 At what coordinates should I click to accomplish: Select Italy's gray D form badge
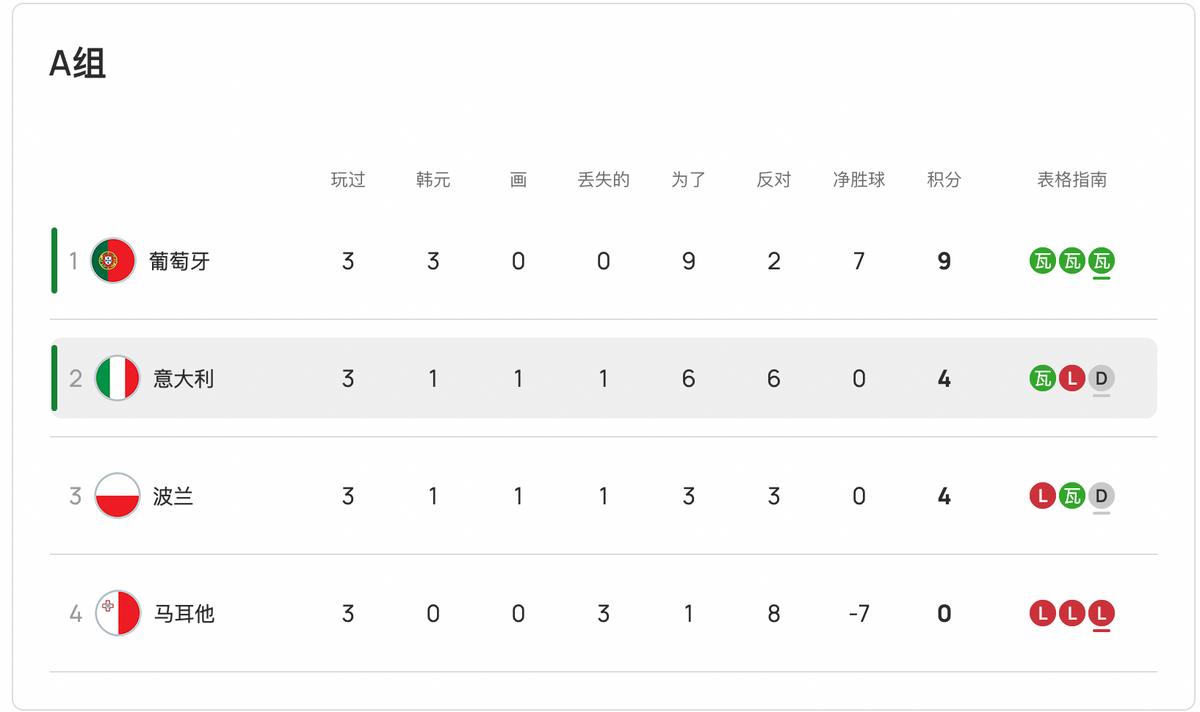pos(1101,379)
